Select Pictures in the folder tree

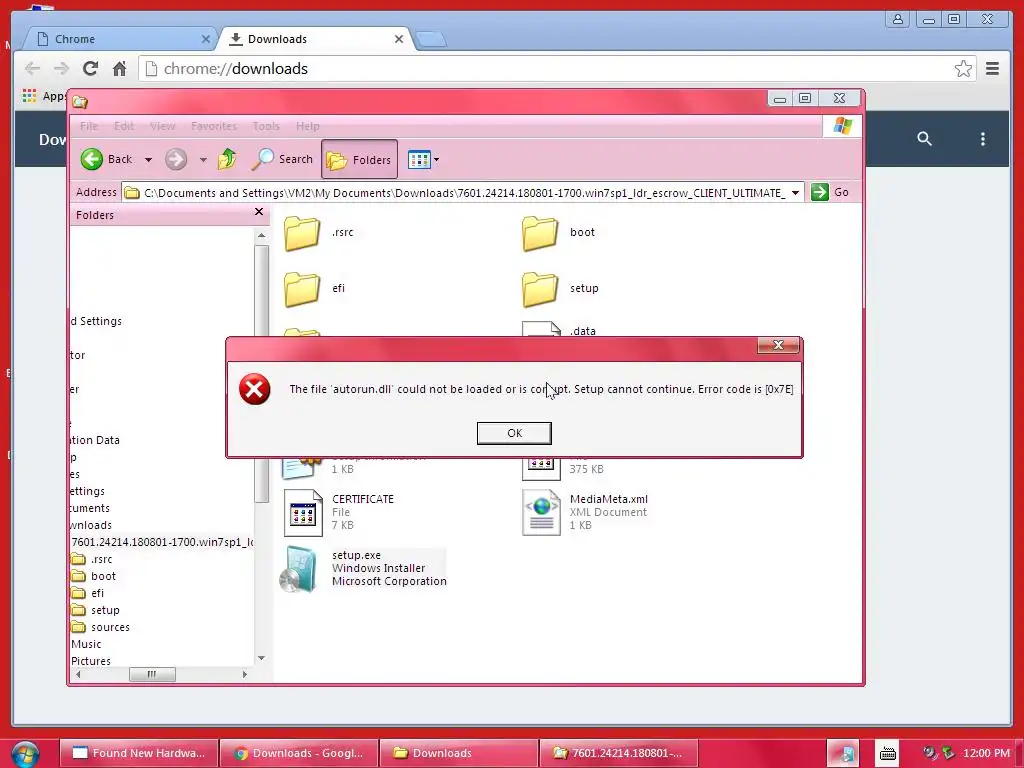[91, 661]
